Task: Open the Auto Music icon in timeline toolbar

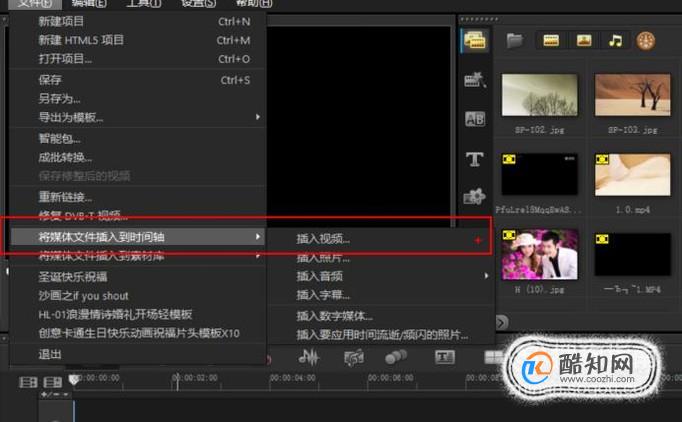Action: 354,358
